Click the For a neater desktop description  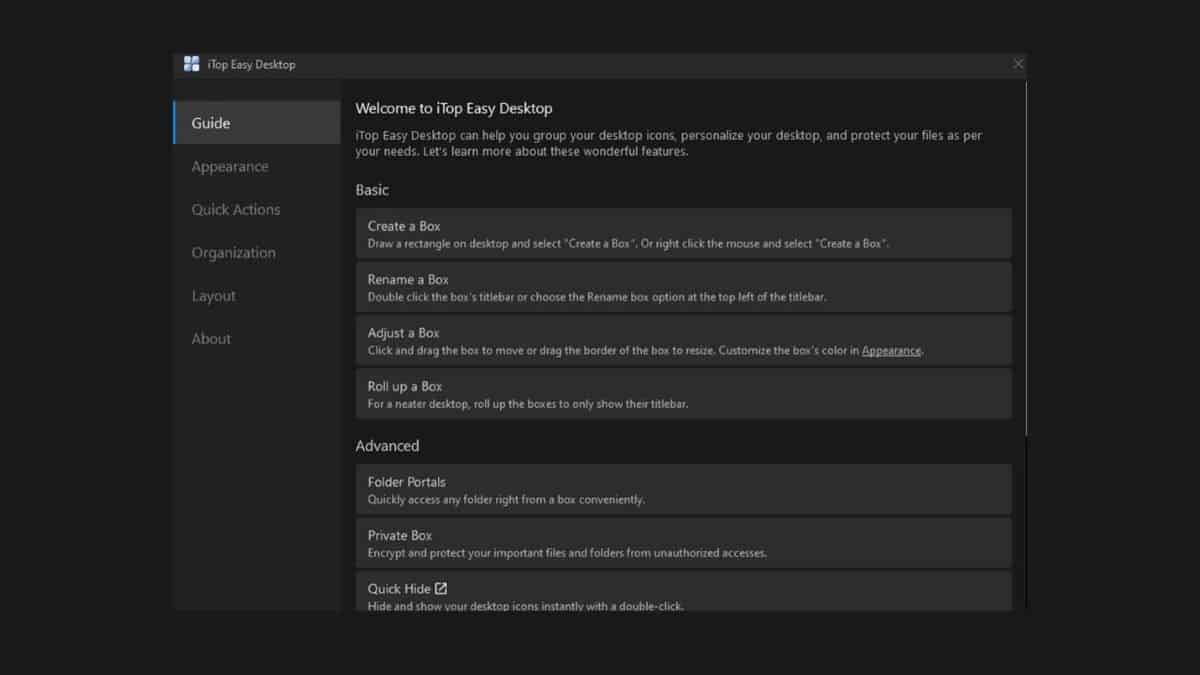click(528, 404)
